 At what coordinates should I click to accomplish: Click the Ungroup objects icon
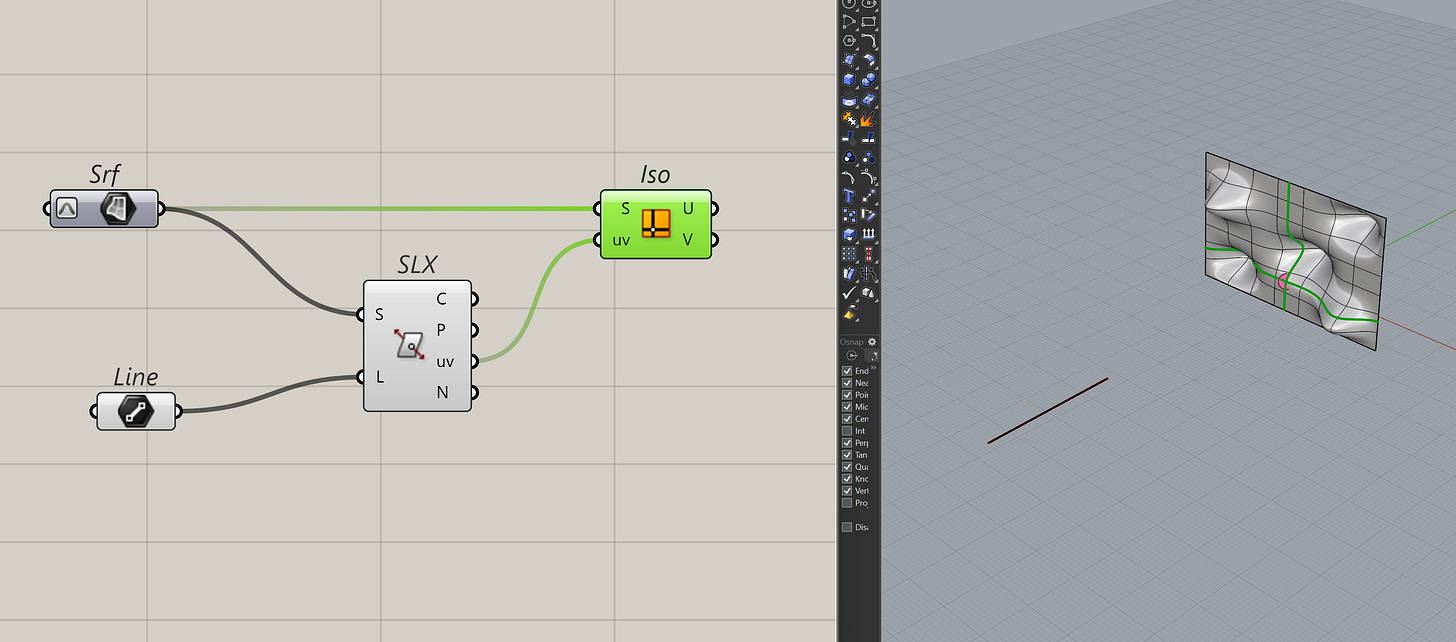coord(869,157)
